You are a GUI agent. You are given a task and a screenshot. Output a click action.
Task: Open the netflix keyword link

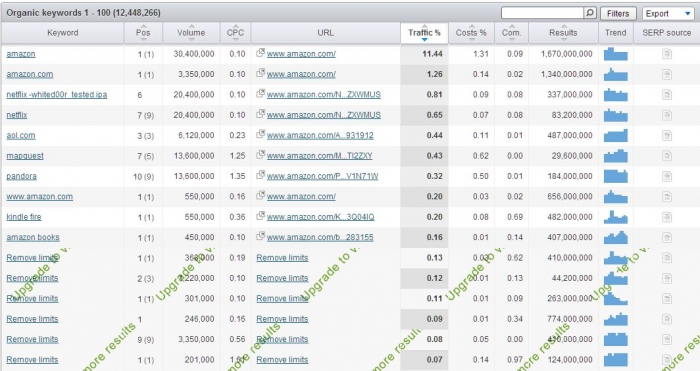pos(17,115)
